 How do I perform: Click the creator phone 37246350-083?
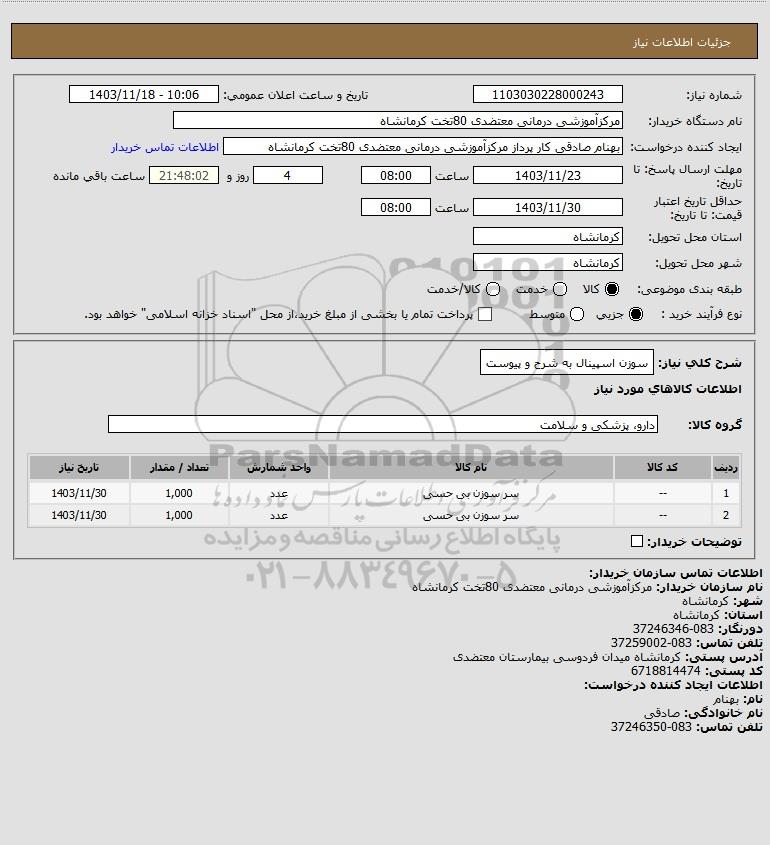651,727
